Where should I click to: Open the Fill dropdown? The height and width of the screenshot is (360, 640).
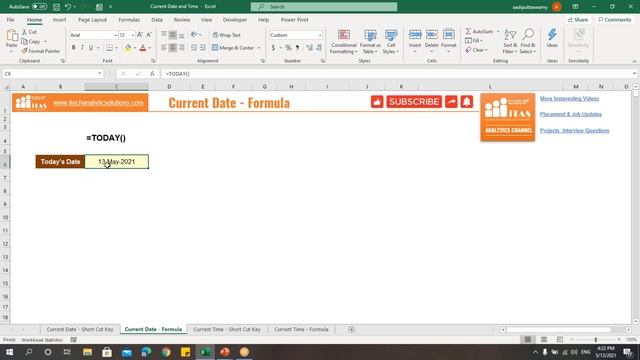pos(474,41)
